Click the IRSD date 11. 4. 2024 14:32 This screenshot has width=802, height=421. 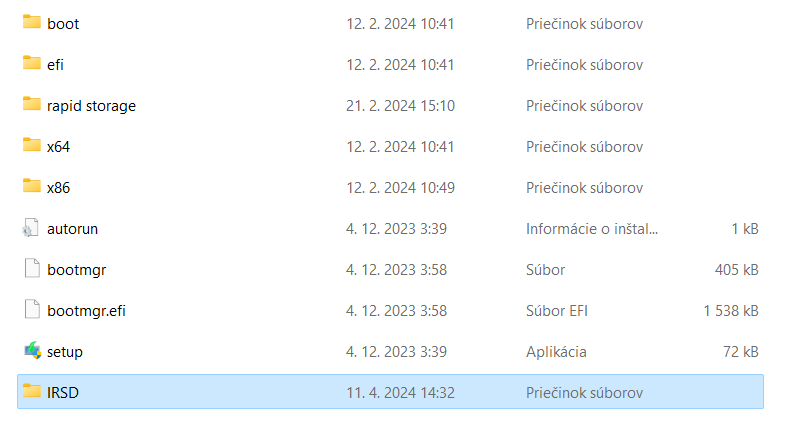coord(400,393)
